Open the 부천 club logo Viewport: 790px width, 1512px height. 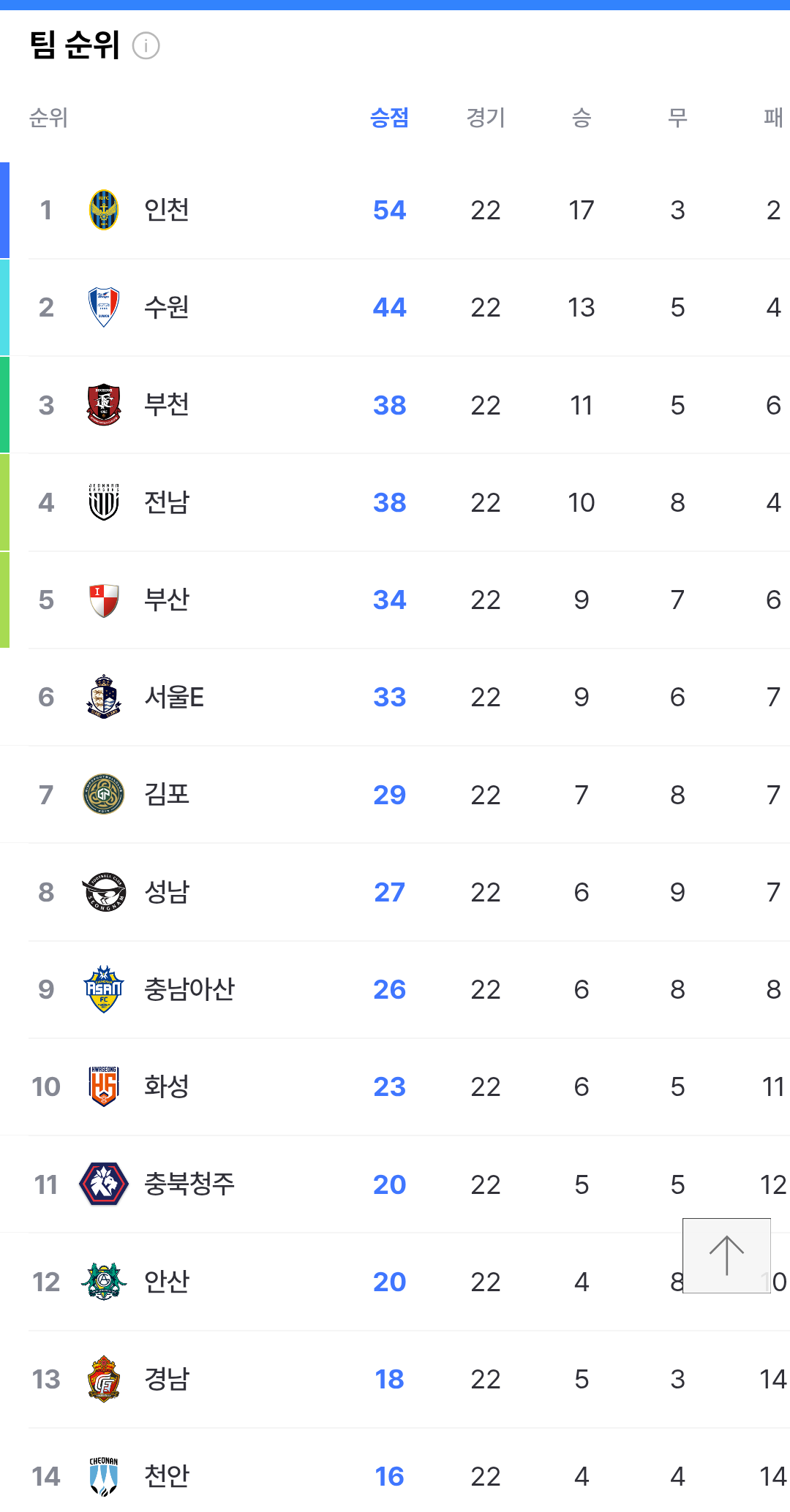click(x=104, y=404)
